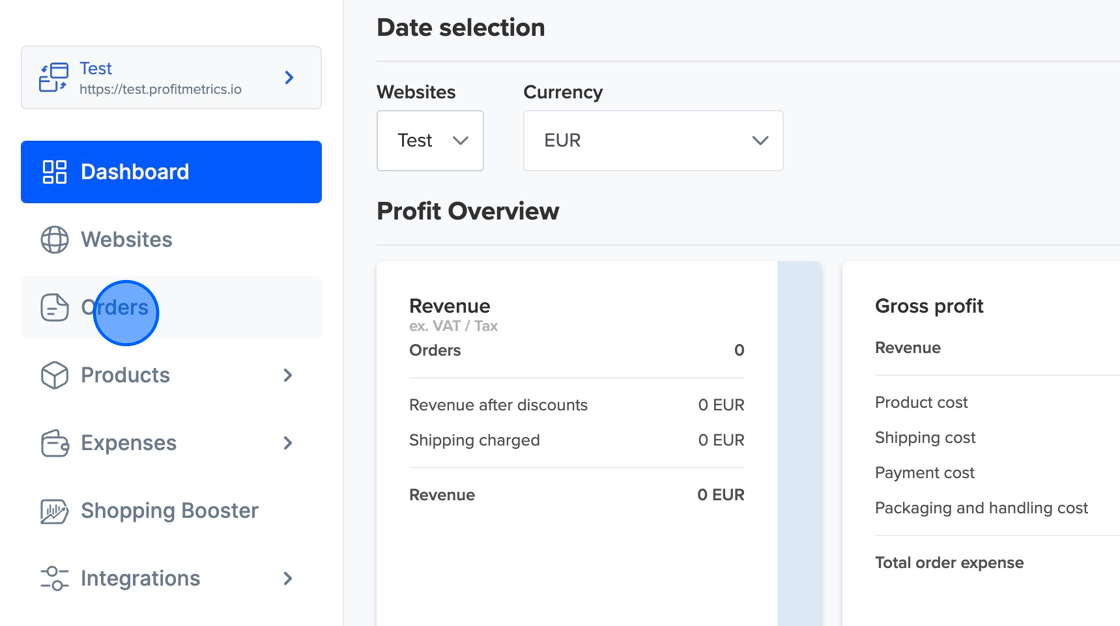The width and height of the screenshot is (1120, 626).
Task: Select the Dashboard grid icon
Action: coord(55,171)
